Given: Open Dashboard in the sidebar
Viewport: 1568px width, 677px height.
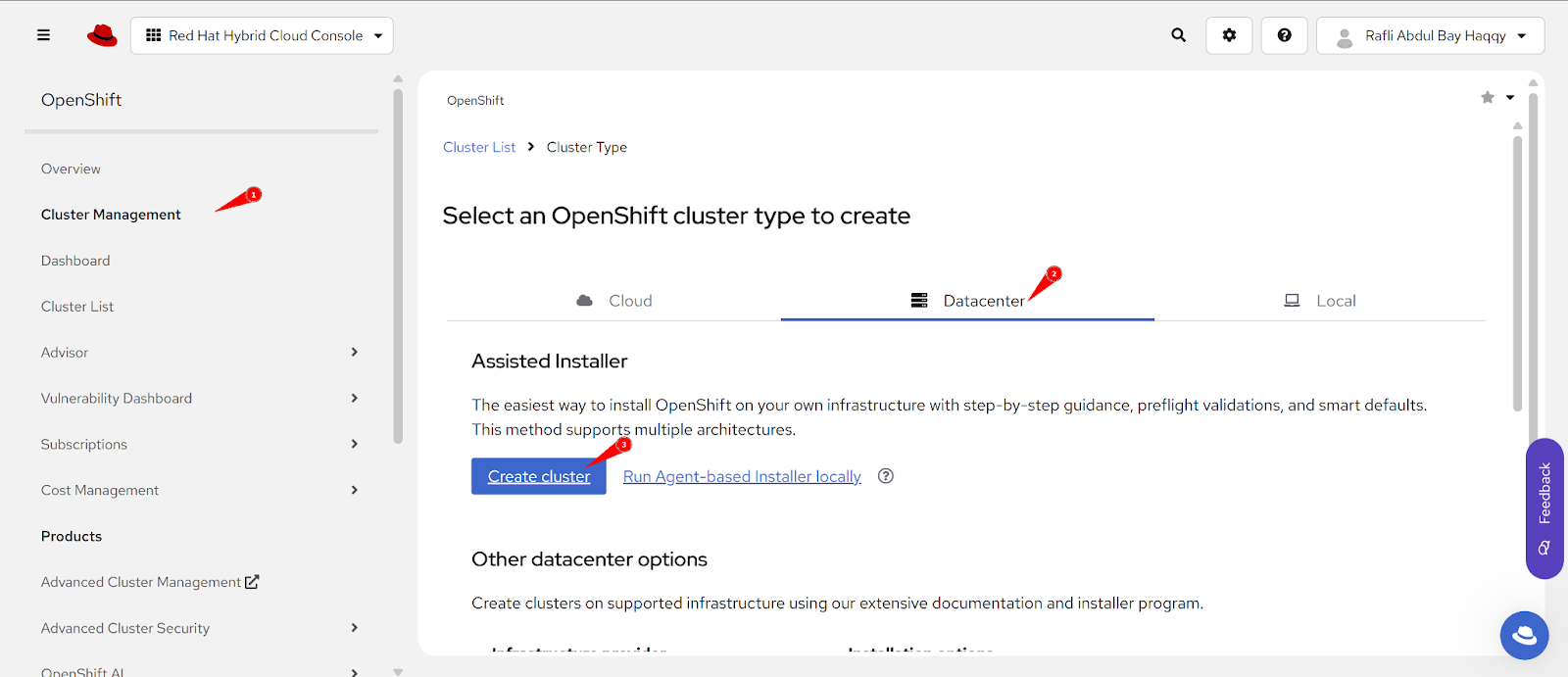Looking at the screenshot, I should pos(75,261).
